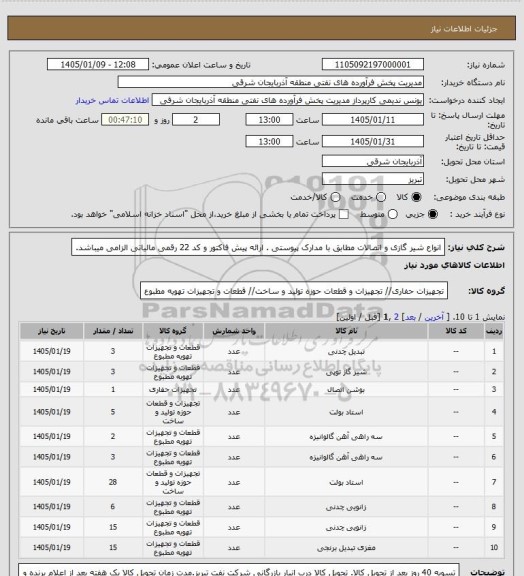Select item name شیر گاز توپی in row 2
524x576 pixels.
pos(346,372)
